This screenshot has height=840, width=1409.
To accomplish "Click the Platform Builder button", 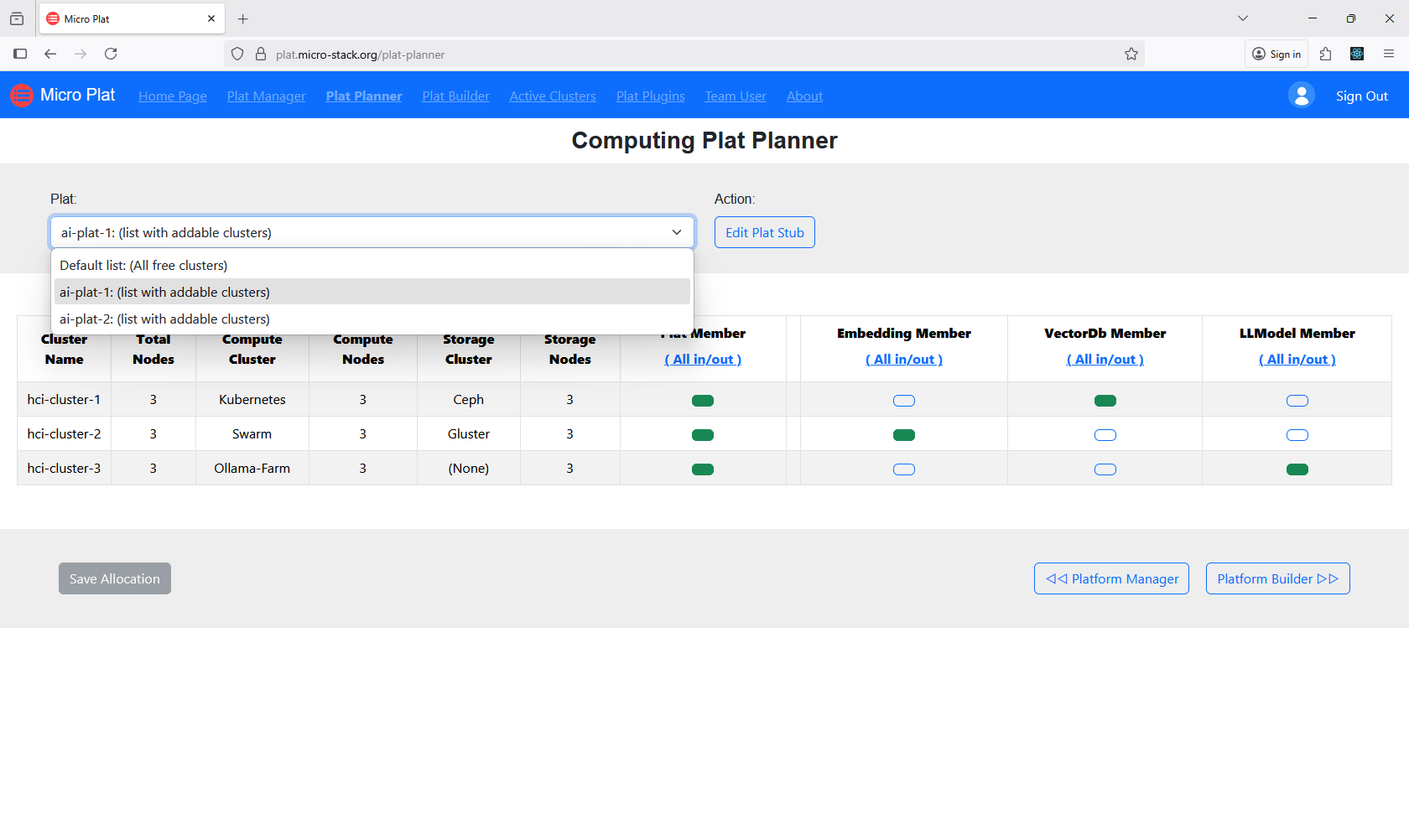I will pos(1277,578).
